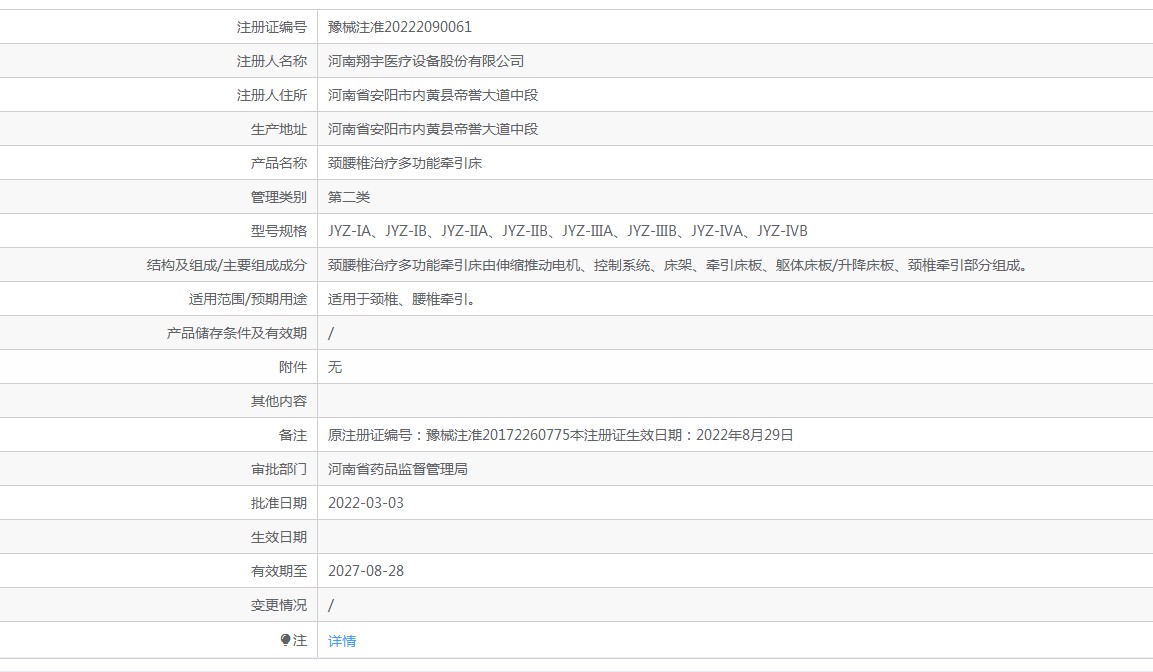
Task: Click the 变更情况 label
Action: [279, 605]
